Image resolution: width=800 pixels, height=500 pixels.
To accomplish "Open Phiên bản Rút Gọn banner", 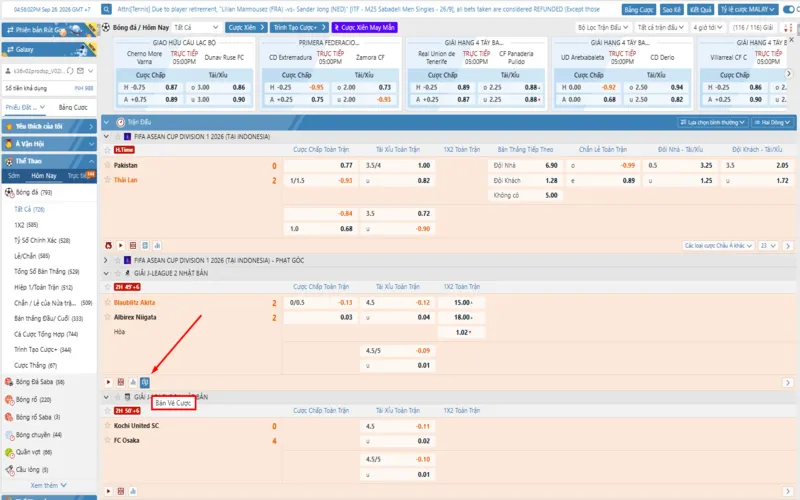I will [x=49, y=30].
